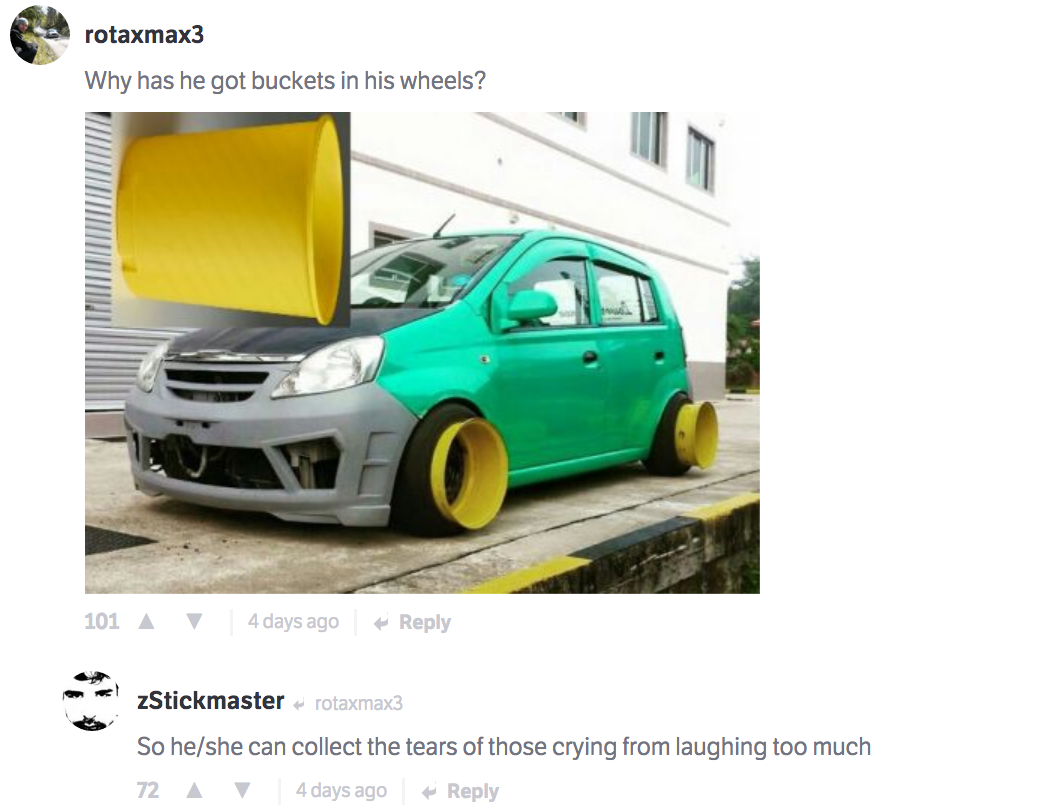
Task: Jump to parent via gray rotaxmax3 mention
Action: click(358, 703)
